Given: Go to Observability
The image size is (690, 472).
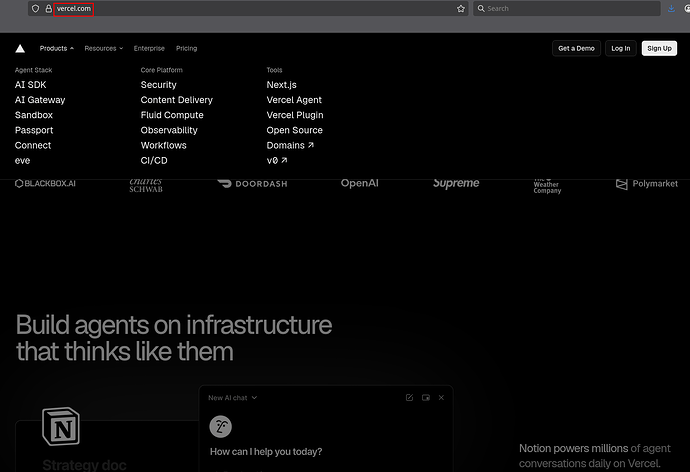Looking at the screenshot, I should point(169,130).
